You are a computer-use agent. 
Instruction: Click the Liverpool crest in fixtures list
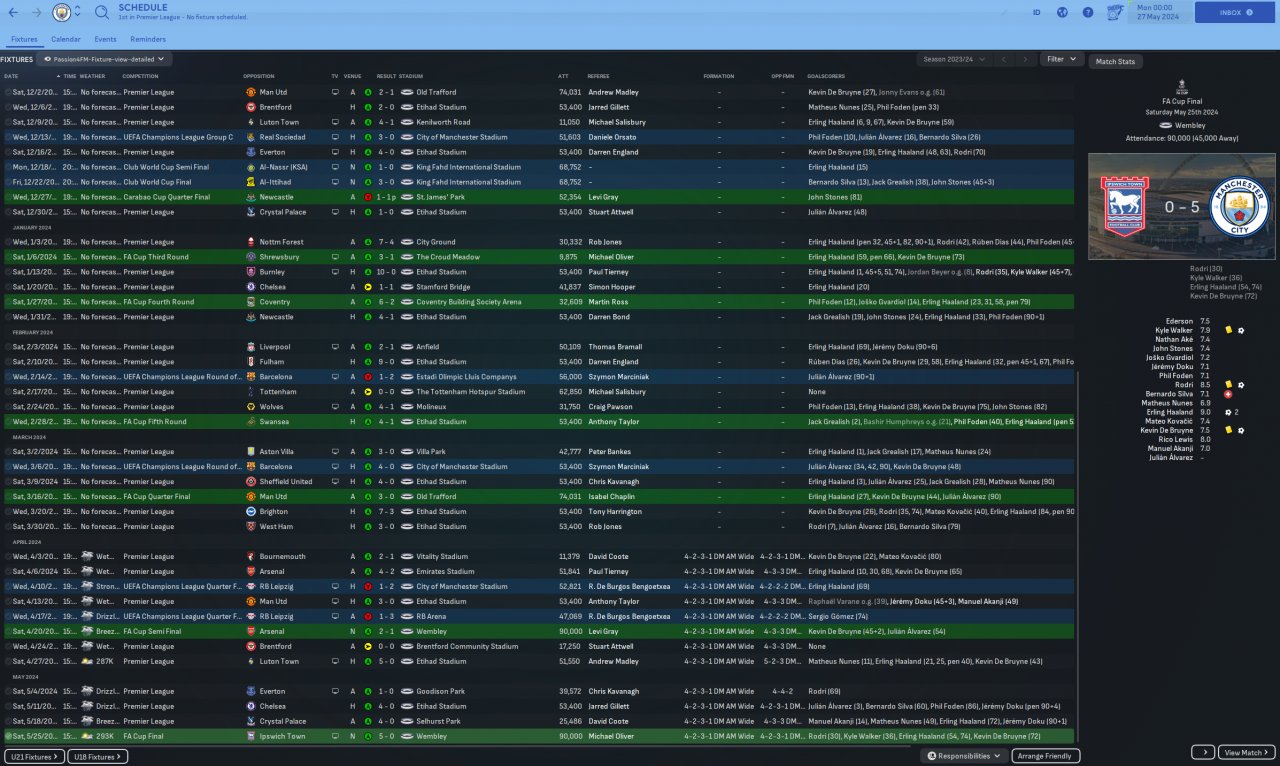(x=251, y=347)
